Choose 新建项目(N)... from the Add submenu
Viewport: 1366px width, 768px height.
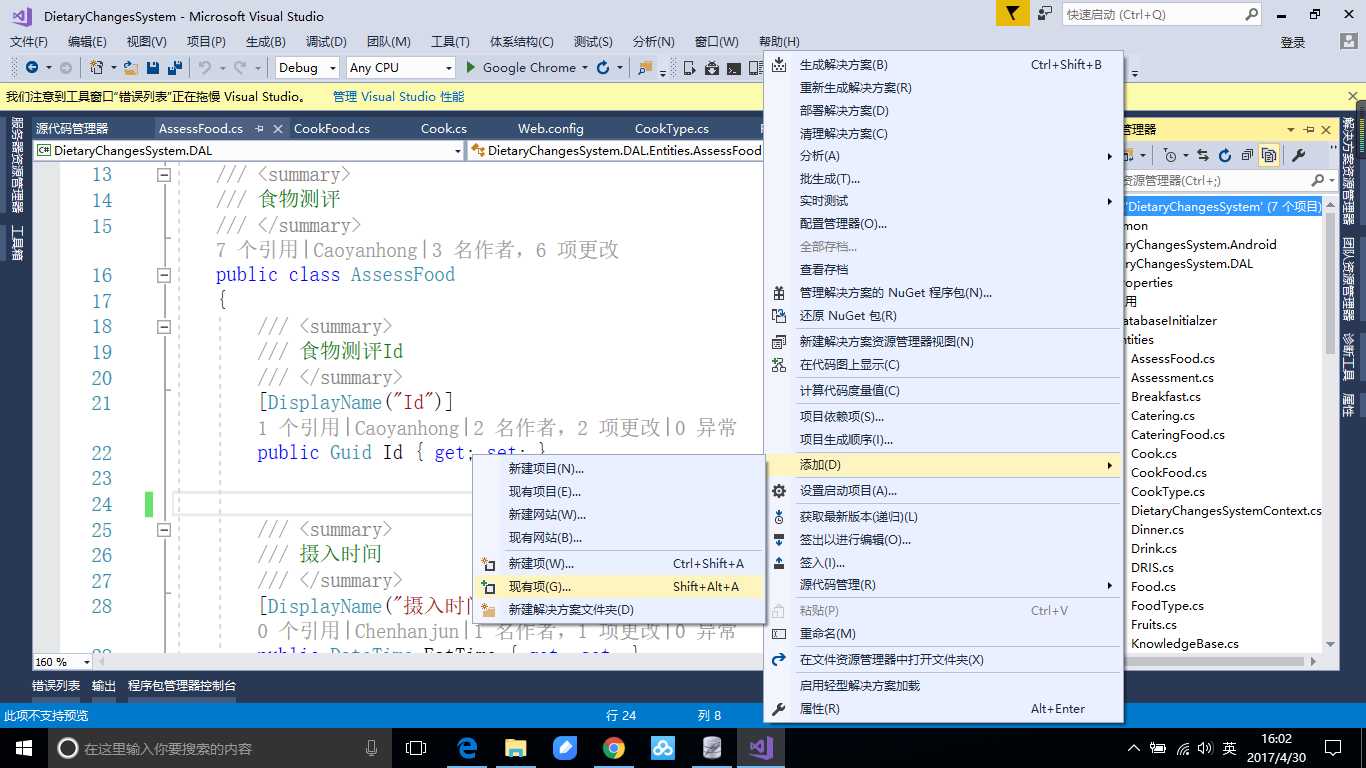point(618,468)
